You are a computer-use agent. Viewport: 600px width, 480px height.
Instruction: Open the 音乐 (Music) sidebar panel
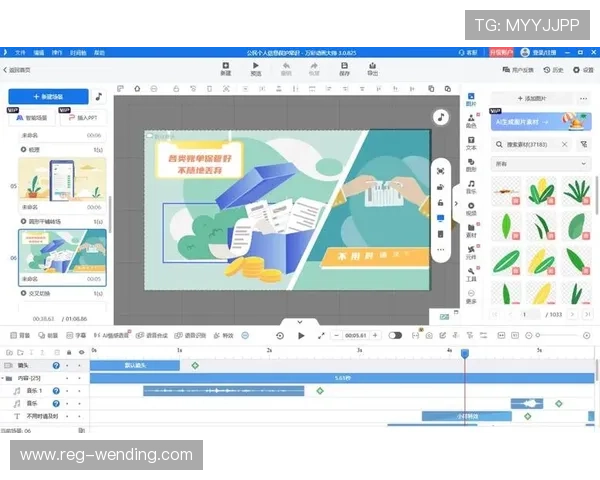(x=471, y=187)
